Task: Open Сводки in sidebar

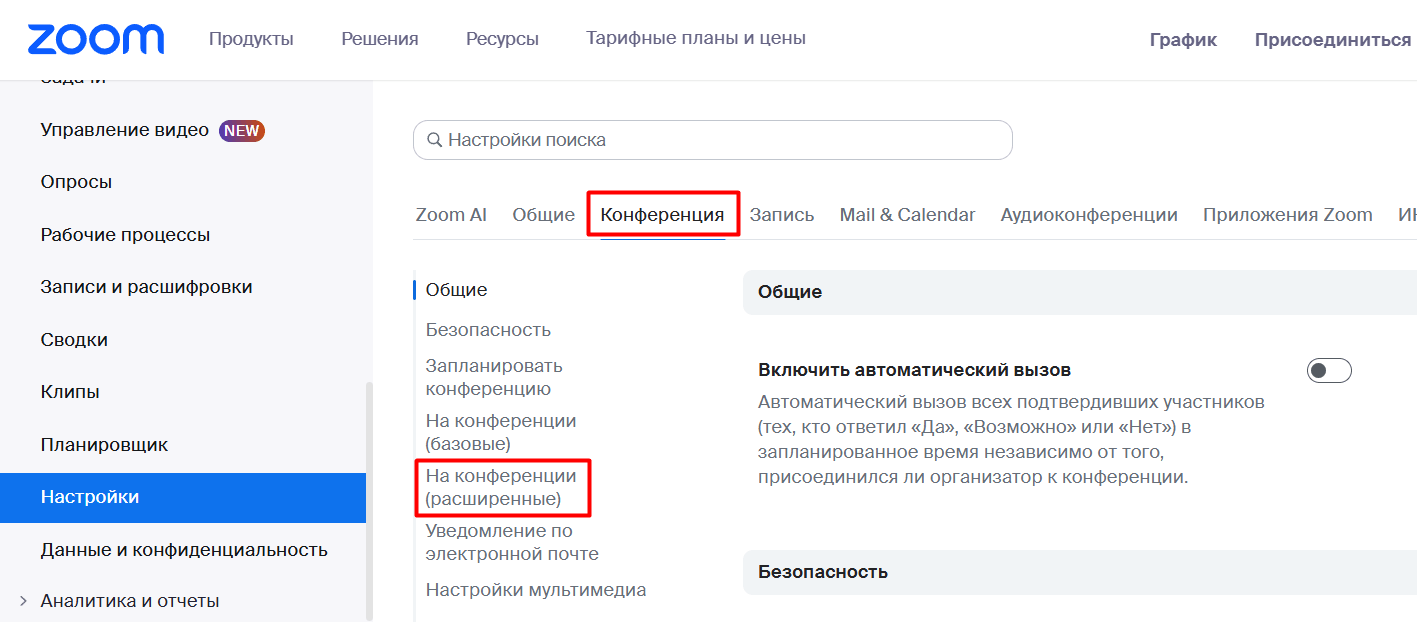Action: (74, 340)
